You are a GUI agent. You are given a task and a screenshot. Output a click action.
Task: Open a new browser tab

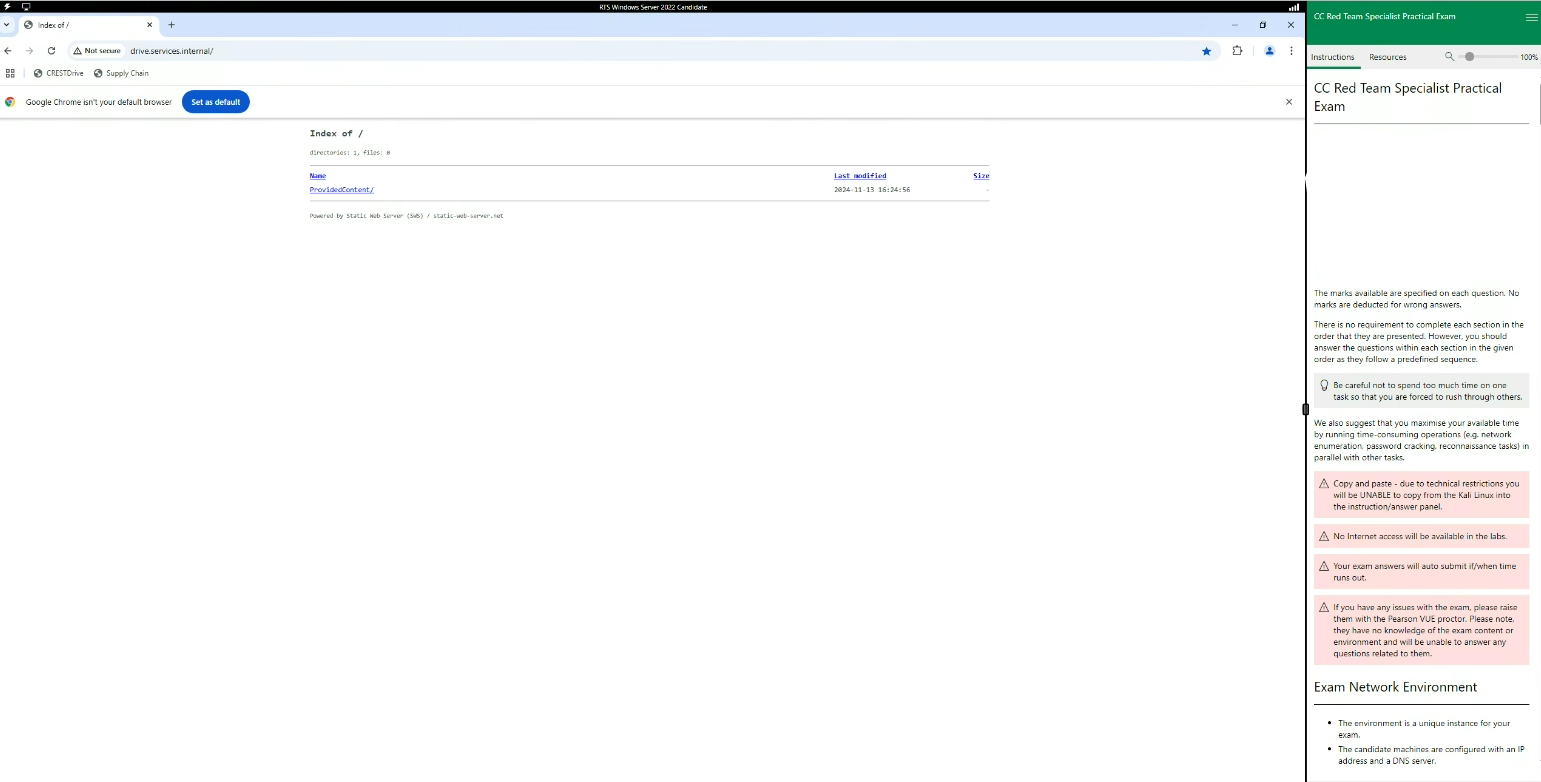[171, 25]
